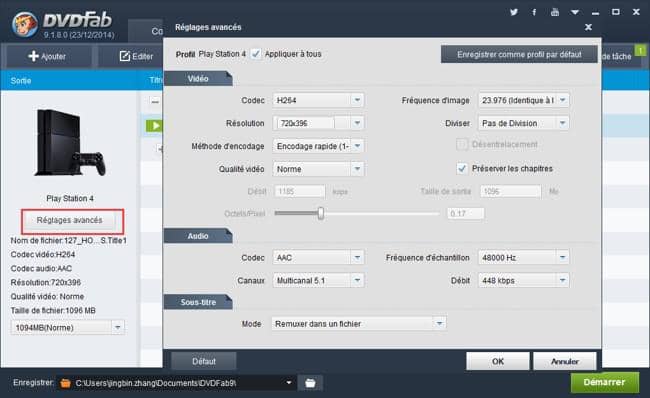
Task: Click the Annuler button
Action: [565, 361]
